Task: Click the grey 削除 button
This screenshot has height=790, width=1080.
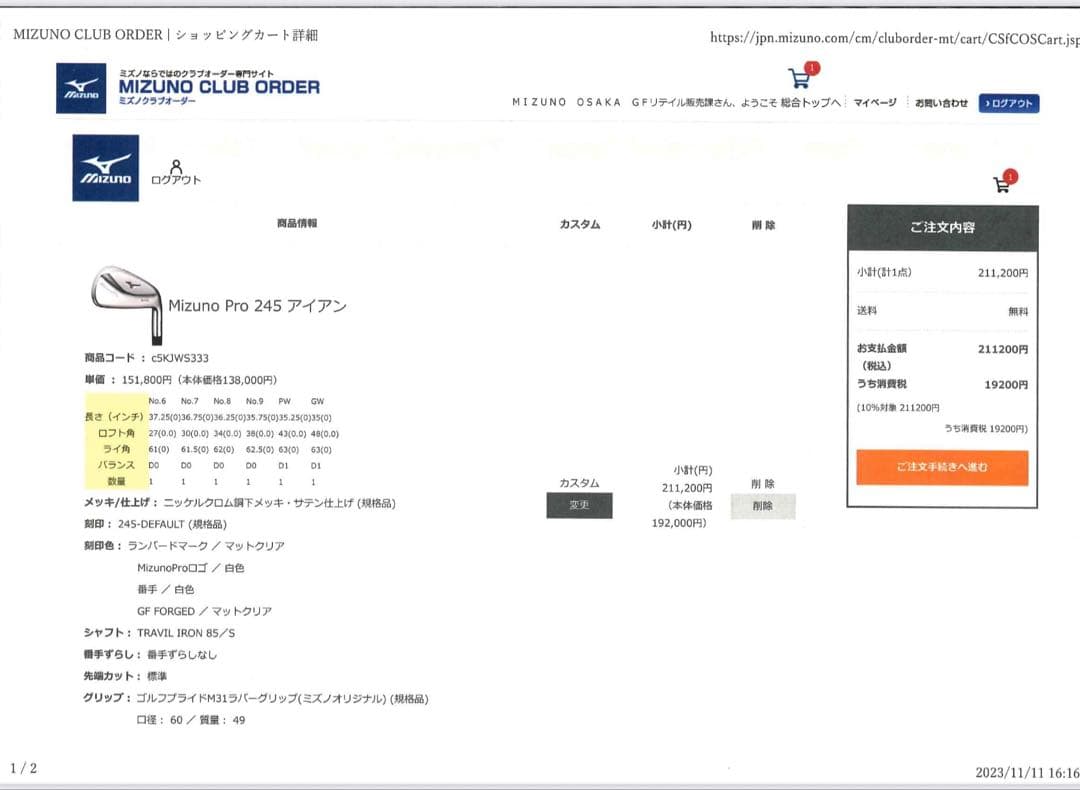Action: click(763, 506)
